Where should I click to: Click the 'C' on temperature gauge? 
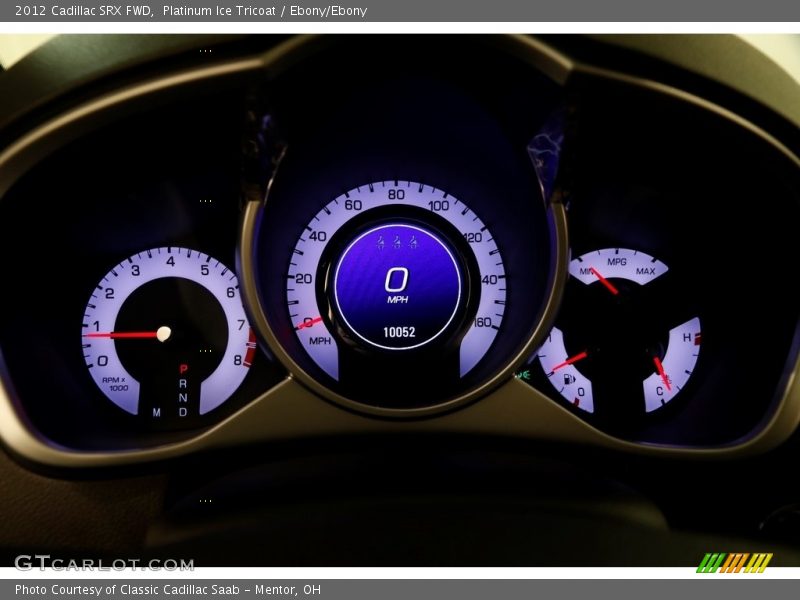coord(659,391)
